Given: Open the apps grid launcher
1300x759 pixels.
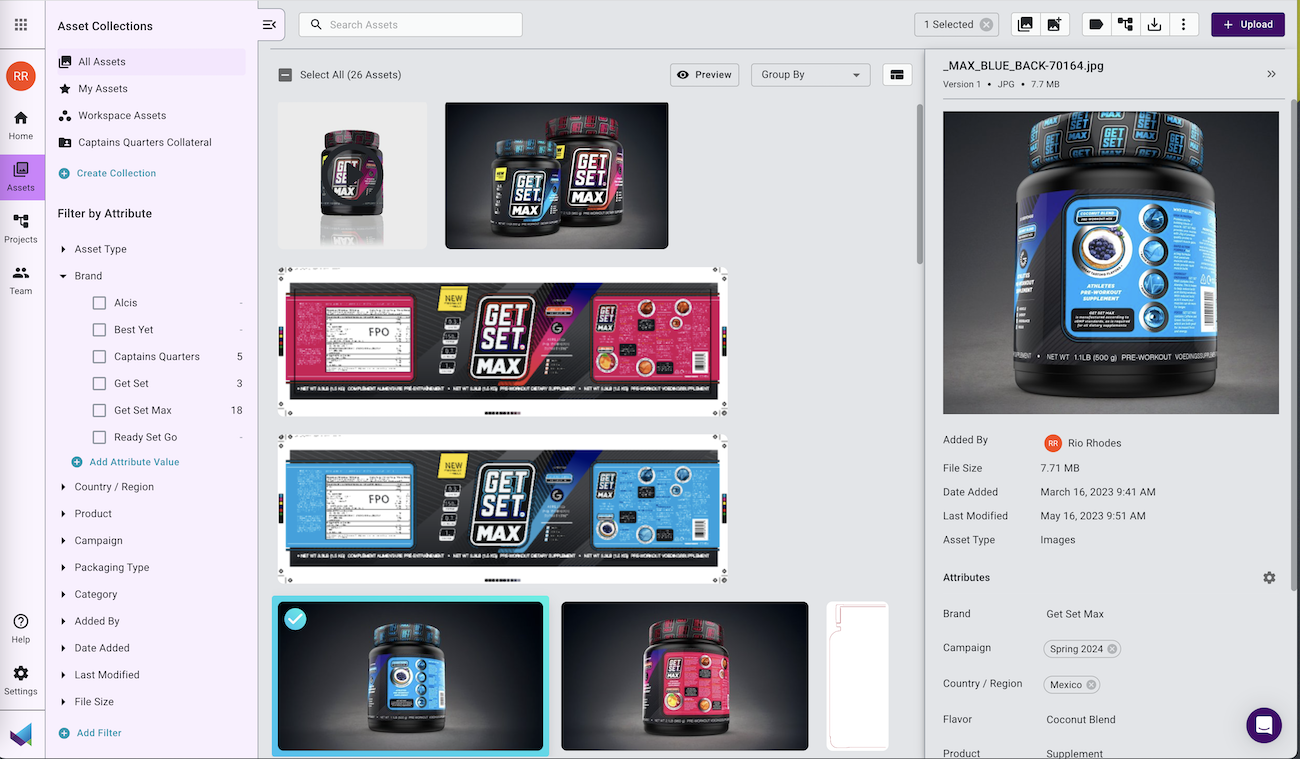Looking at the screenshot, I should (x=21, y=25).
